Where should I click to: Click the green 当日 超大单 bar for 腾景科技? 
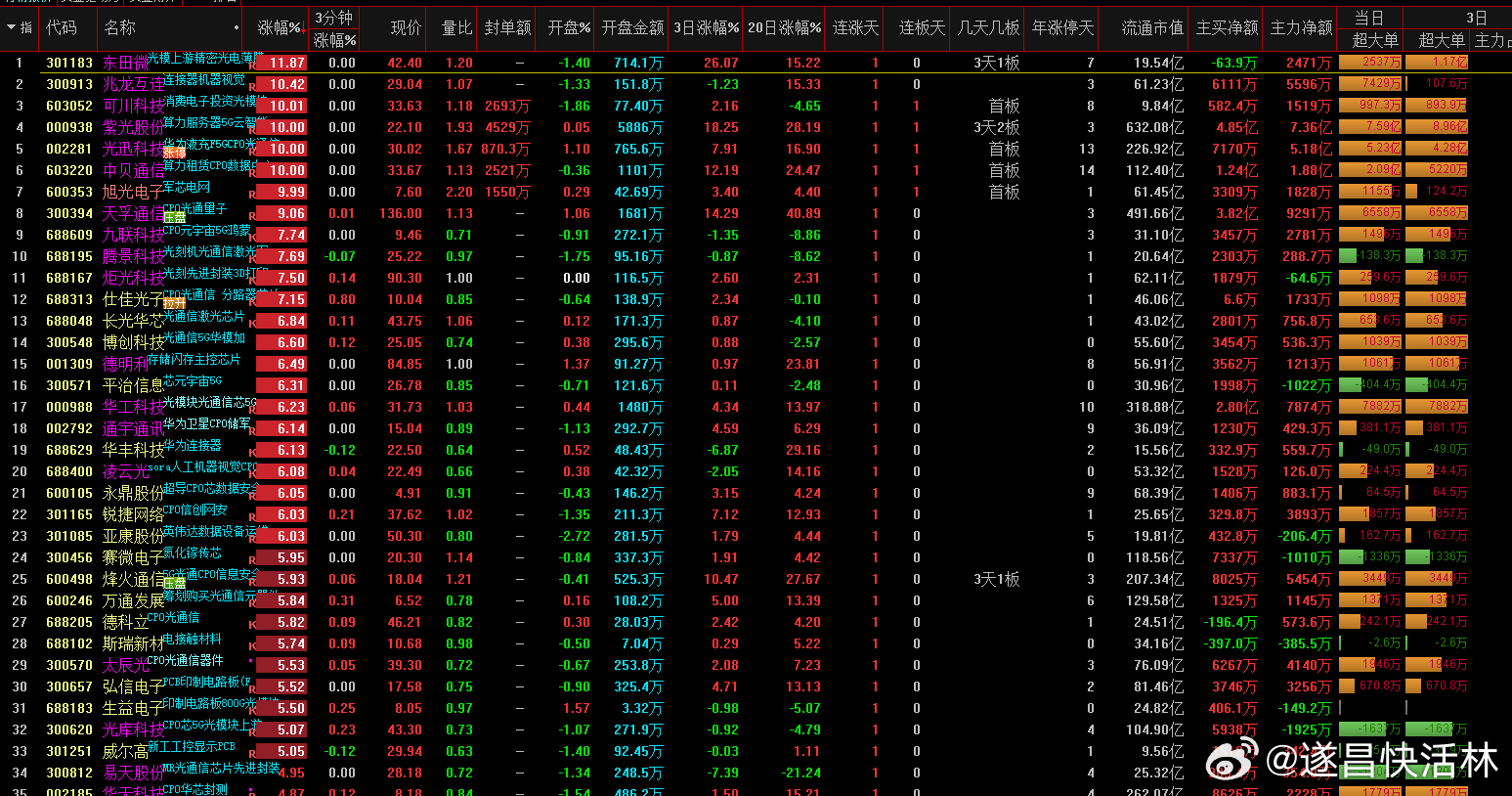coord(1369,256)
